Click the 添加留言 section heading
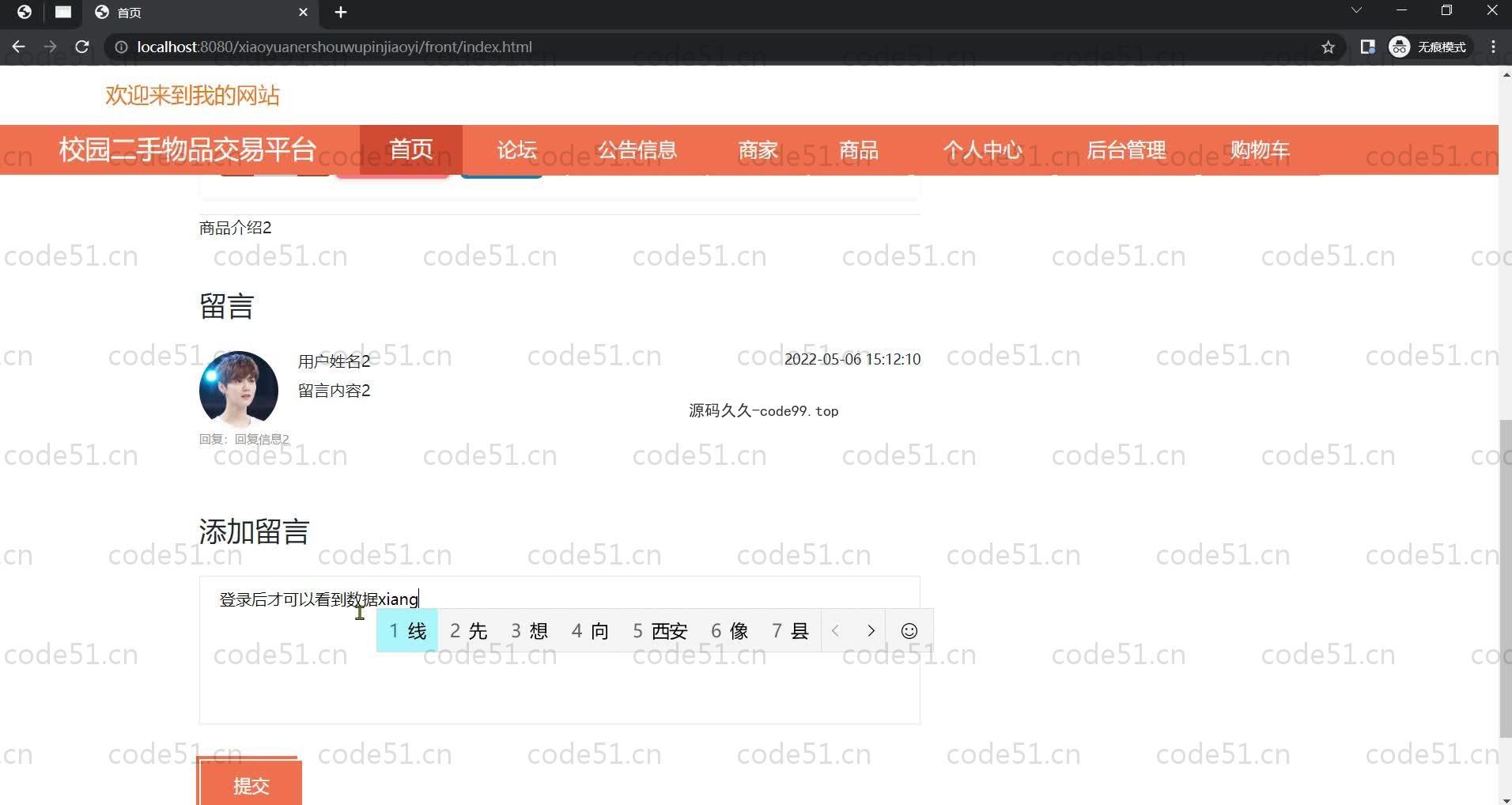Screen dimensions: 1512x805 coord(254,531)
